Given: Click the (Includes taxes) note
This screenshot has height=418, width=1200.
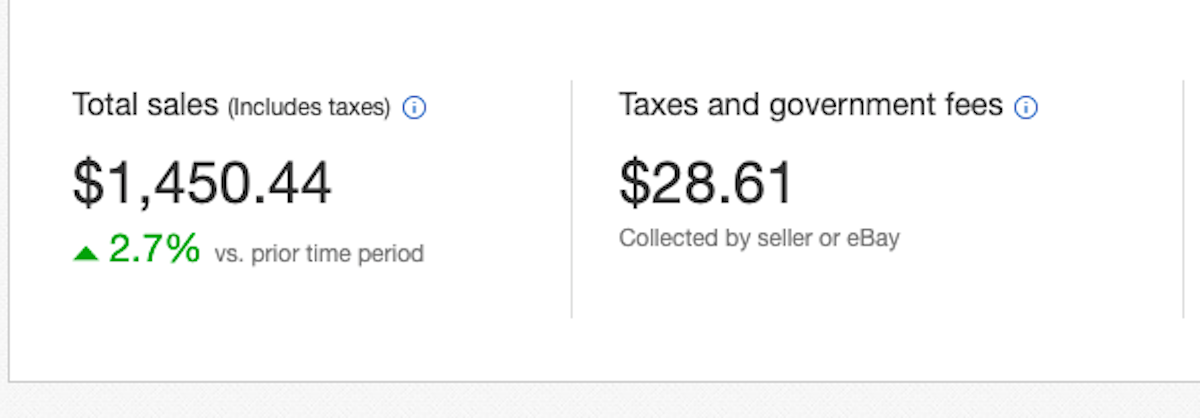Looking at the screenshot, I should coord(309,108).
